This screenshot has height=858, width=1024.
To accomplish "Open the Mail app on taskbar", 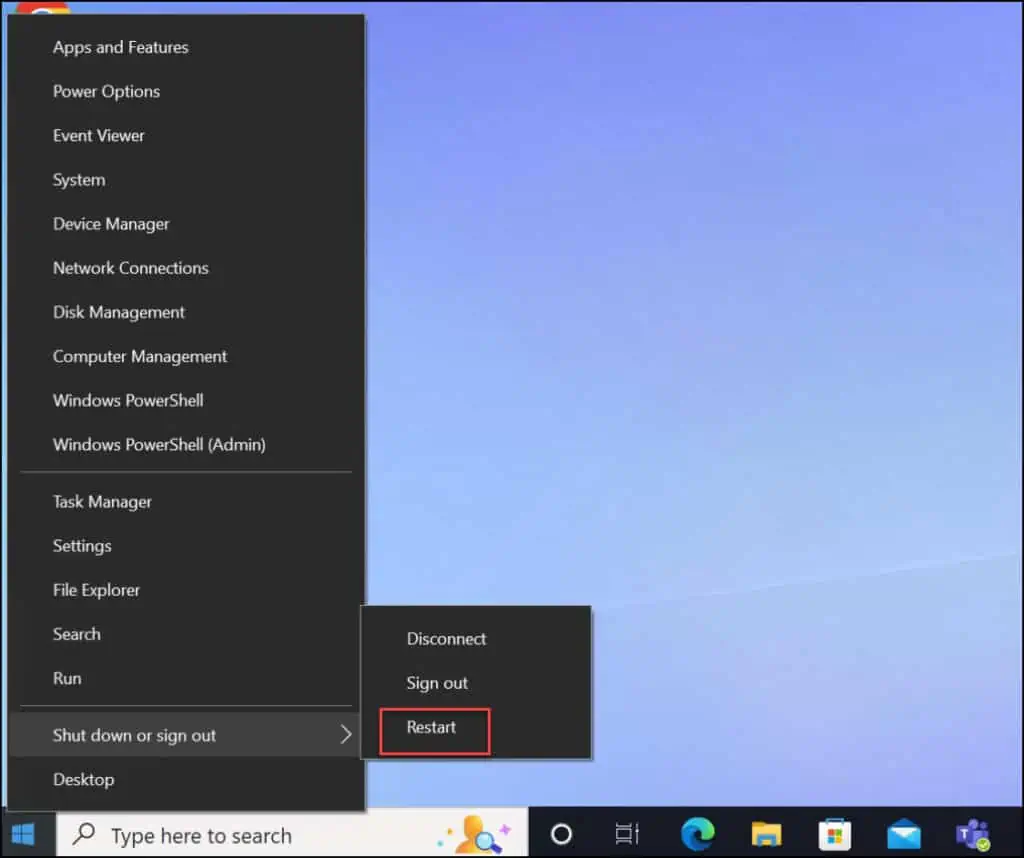I will coord(904,834).
